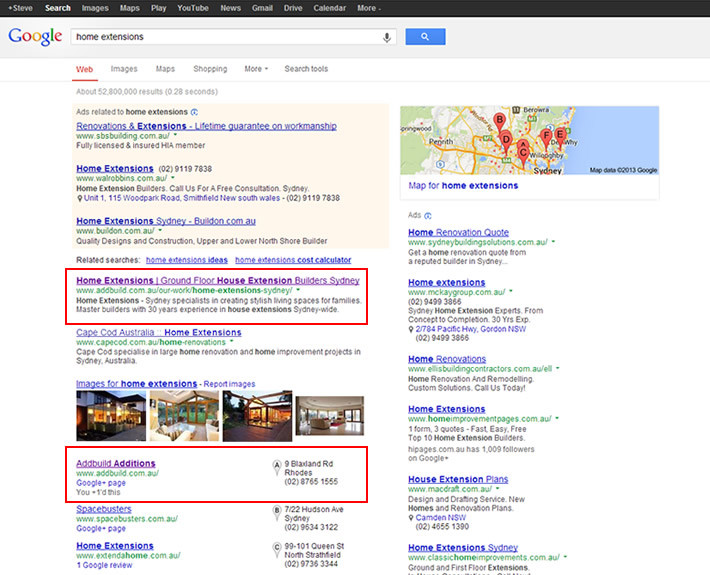Open the Addbuild Additions result link

point(116,463)
